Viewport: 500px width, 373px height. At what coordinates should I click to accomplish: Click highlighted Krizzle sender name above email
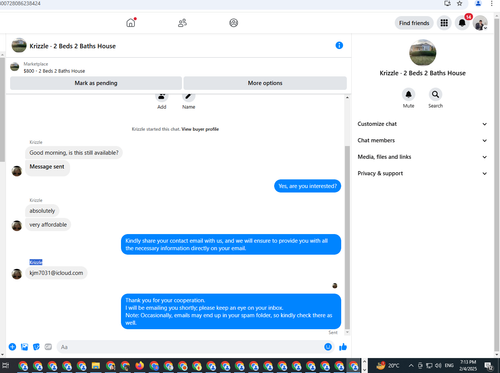36,262
